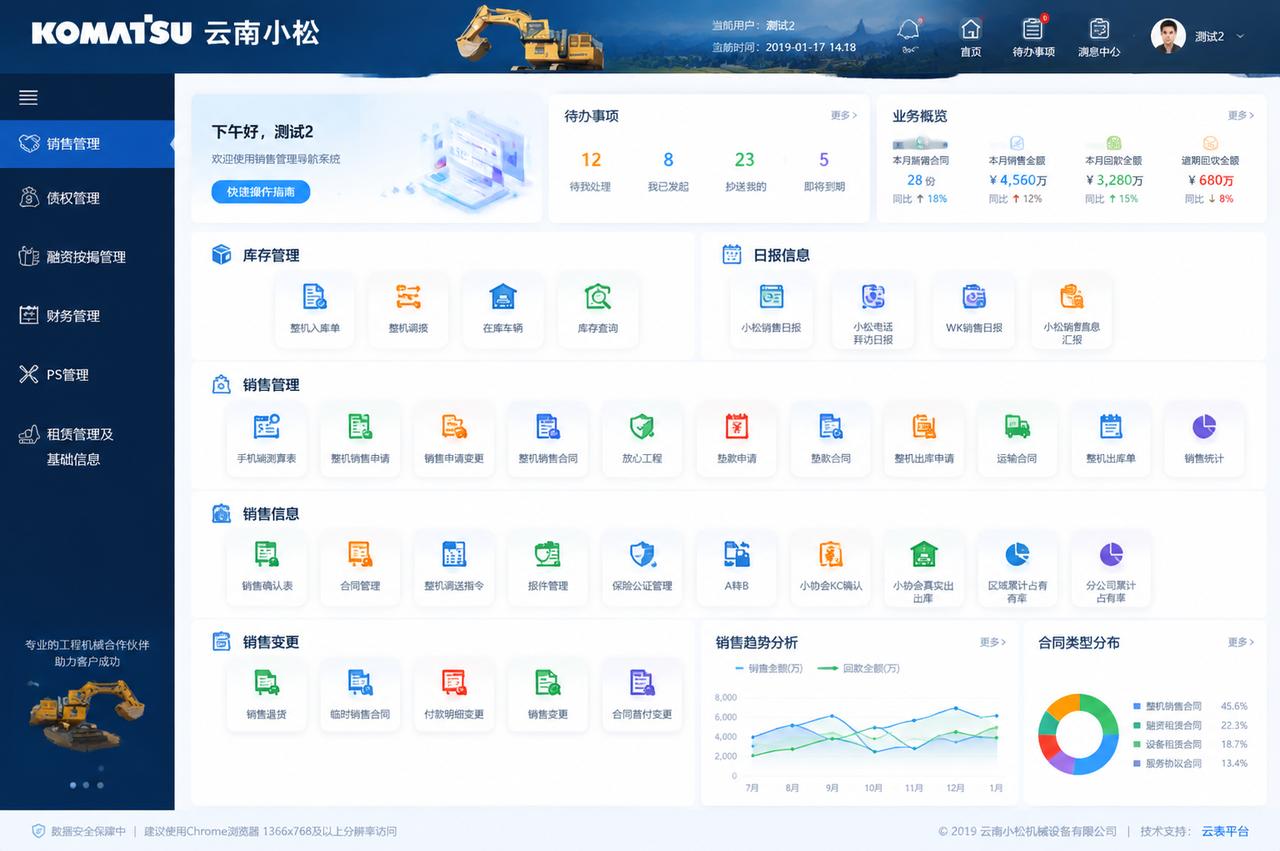Open 小协会真实出库 icon
The width and height of the screenshot is (1280, 851).
click(x=923, y=554)
